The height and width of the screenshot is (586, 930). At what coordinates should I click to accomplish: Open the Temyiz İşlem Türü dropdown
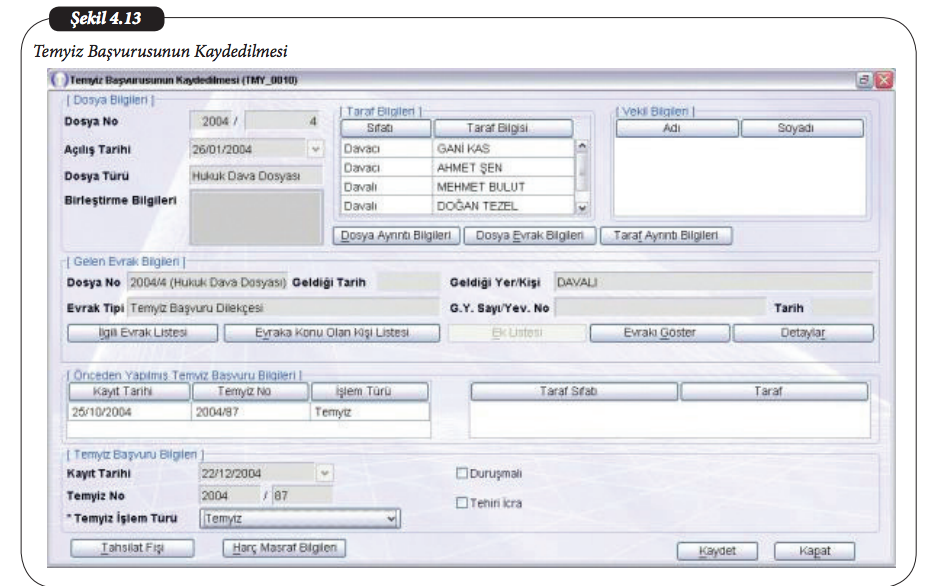(x=392, y=519)
